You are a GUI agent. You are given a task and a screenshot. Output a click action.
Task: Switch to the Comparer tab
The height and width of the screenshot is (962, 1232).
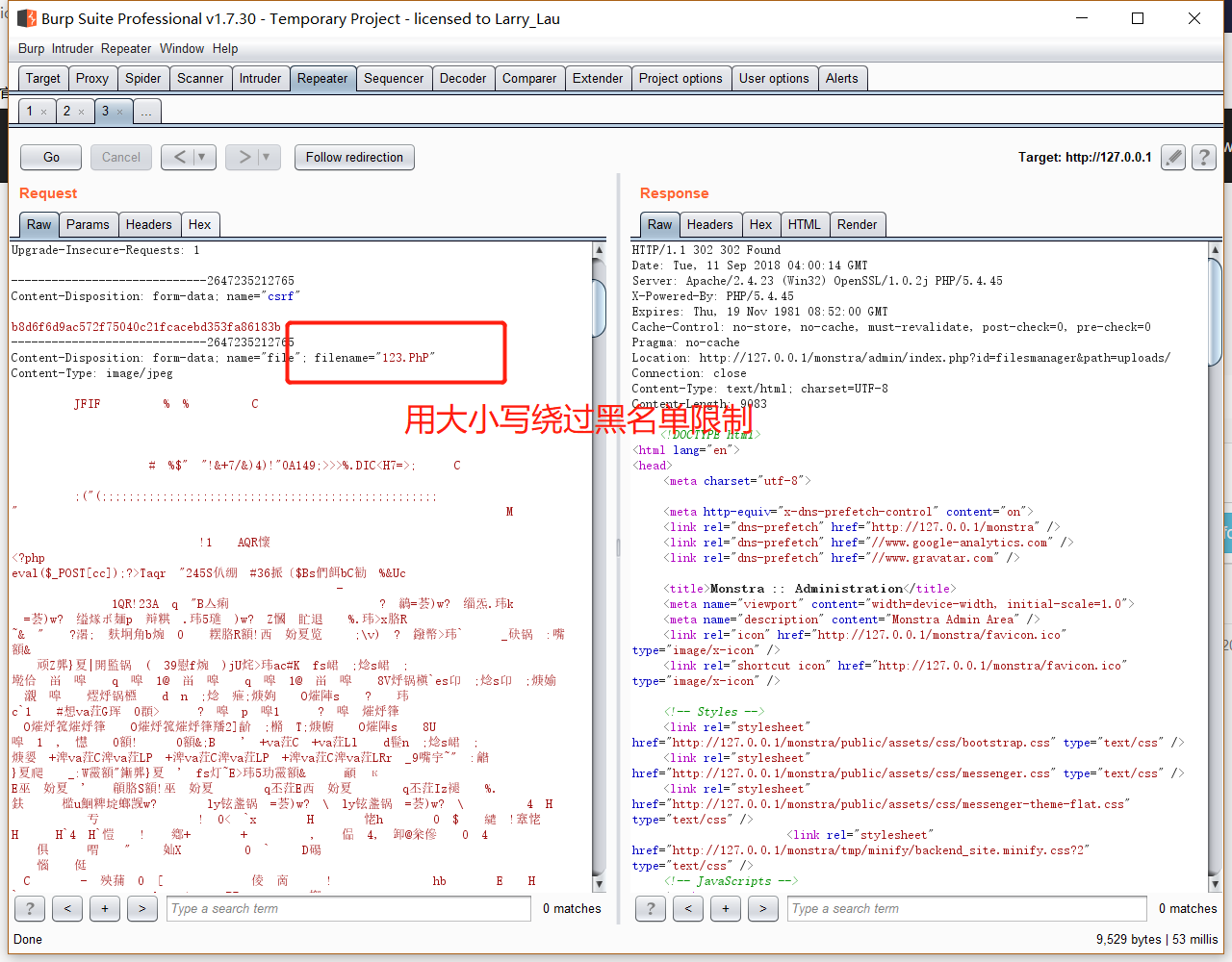coord(529,79)
